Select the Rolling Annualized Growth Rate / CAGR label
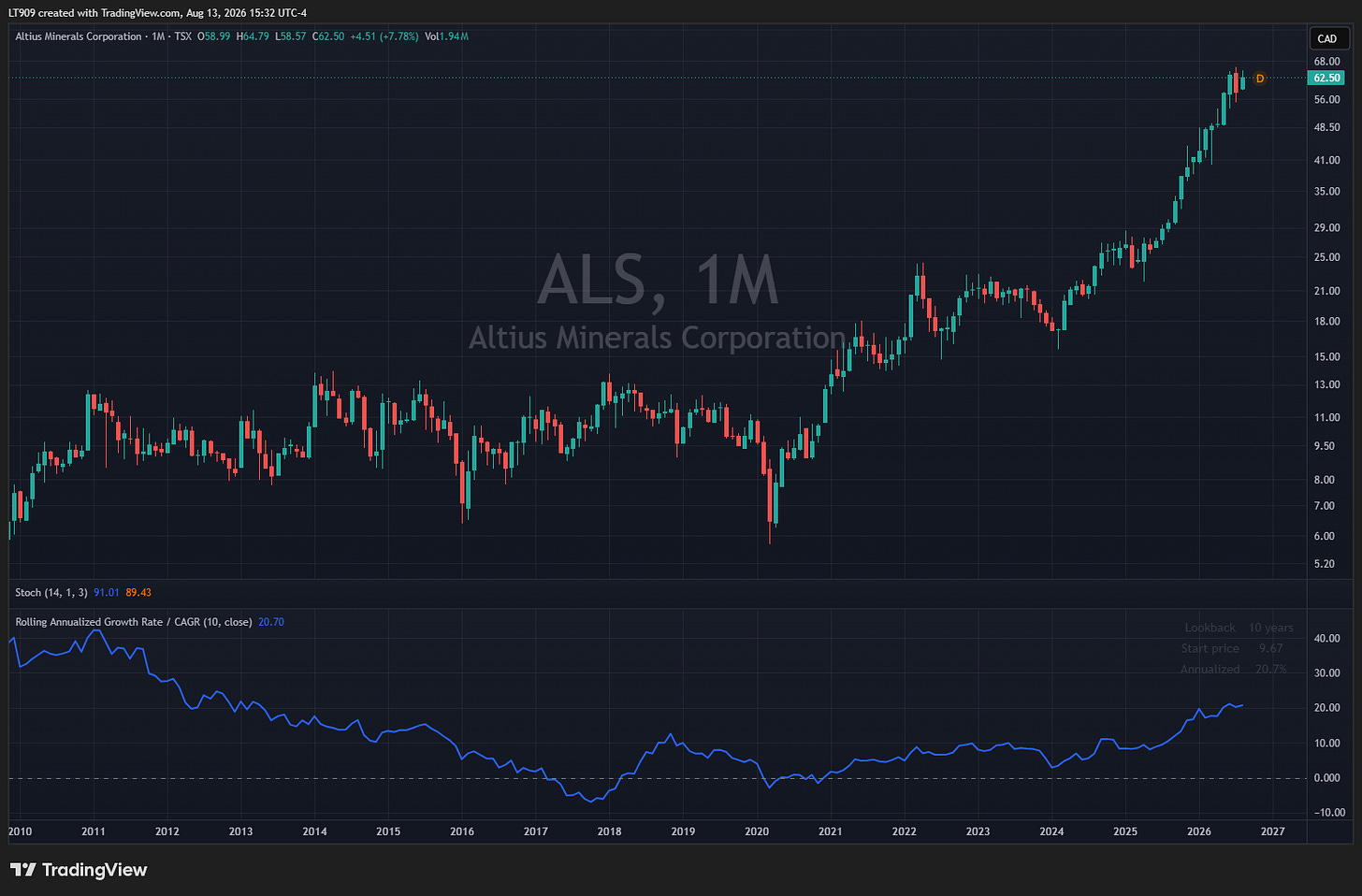The width and height of the screenshot is (1362, 896). (134, 622)
